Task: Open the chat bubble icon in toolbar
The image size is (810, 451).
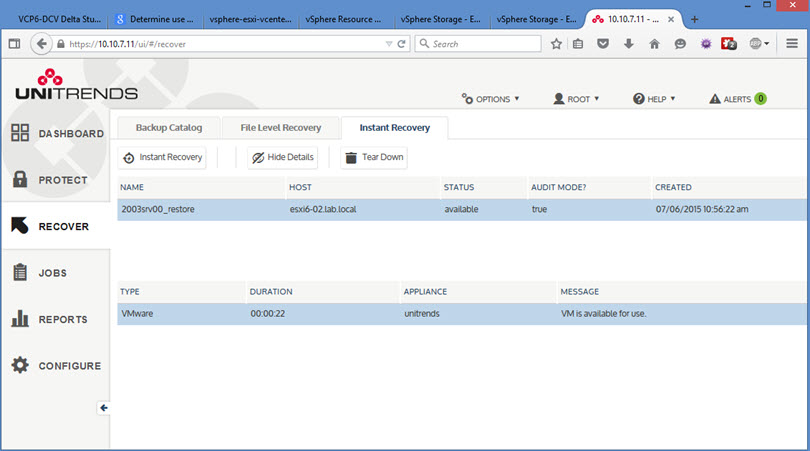Action: point(680,44)
